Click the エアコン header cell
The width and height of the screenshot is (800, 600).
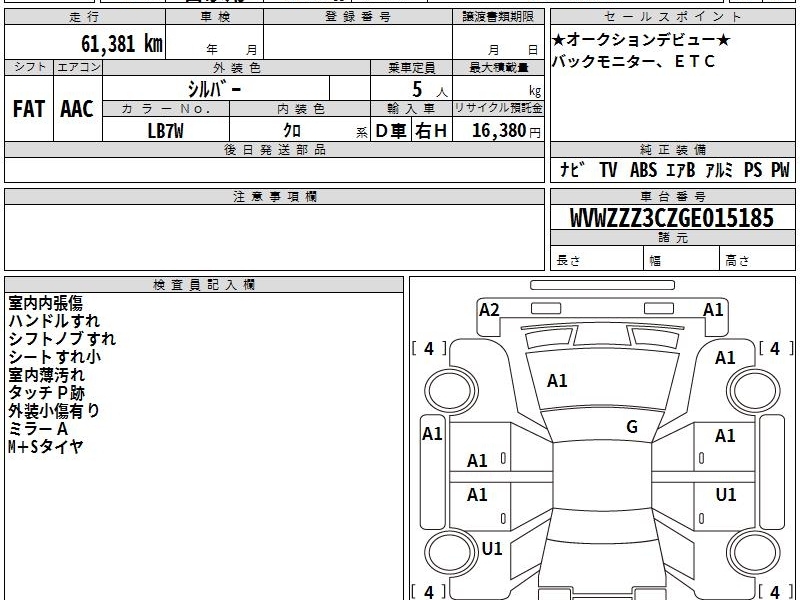coord(78,67)
